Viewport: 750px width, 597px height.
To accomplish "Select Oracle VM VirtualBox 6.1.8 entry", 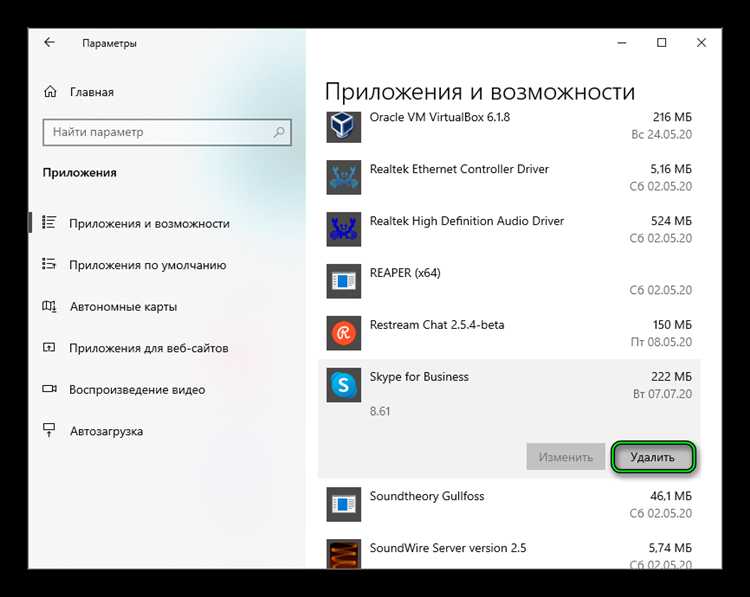I will (509, 125).
